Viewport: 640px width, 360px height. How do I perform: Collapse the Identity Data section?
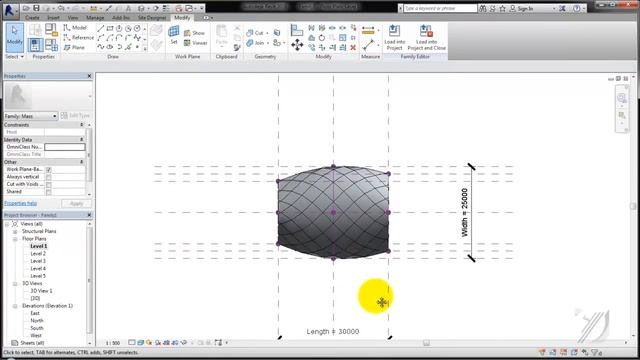click(x=82, y=140)
